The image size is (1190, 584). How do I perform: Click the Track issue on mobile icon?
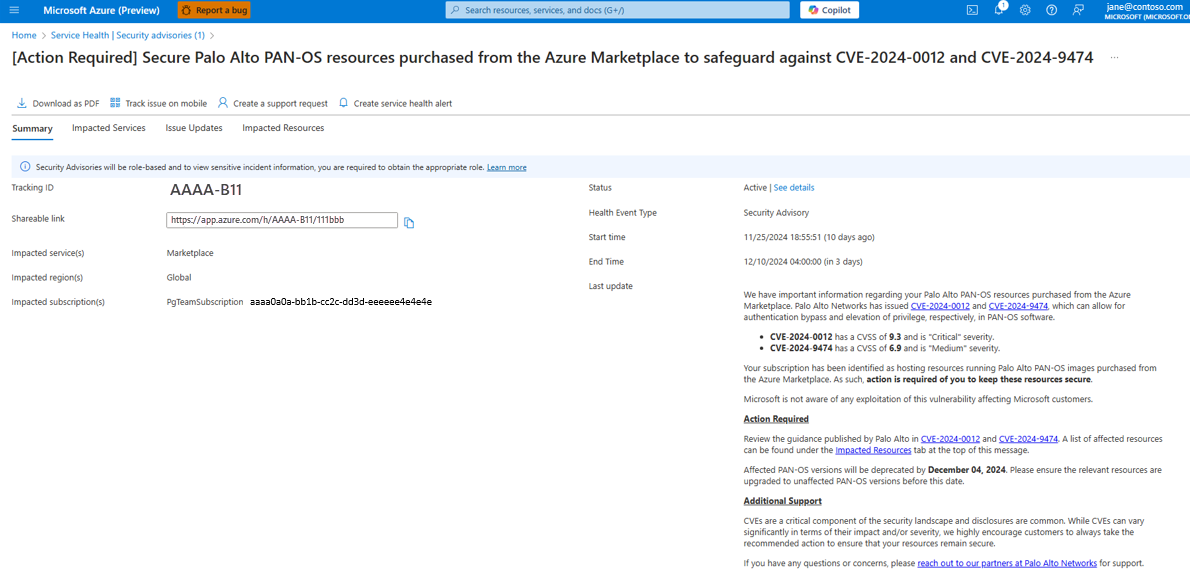point(115,103)
